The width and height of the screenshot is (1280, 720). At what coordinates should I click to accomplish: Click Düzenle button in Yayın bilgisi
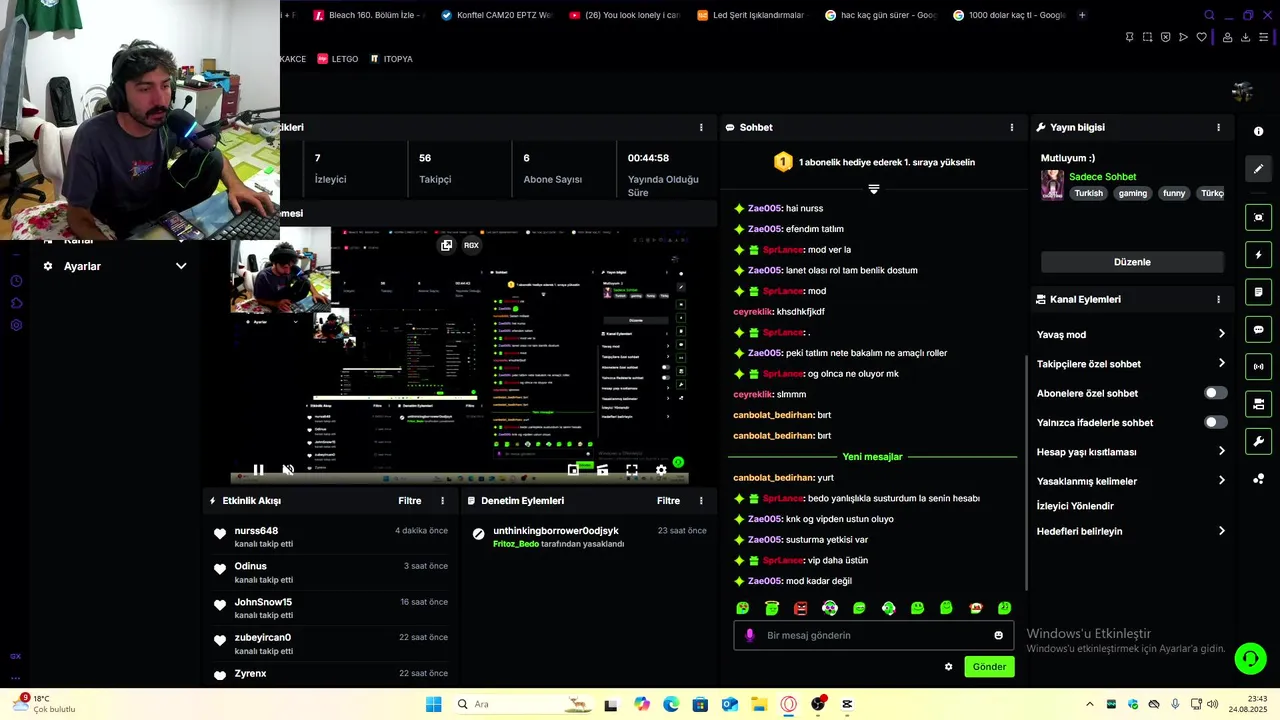[1132, 262]
